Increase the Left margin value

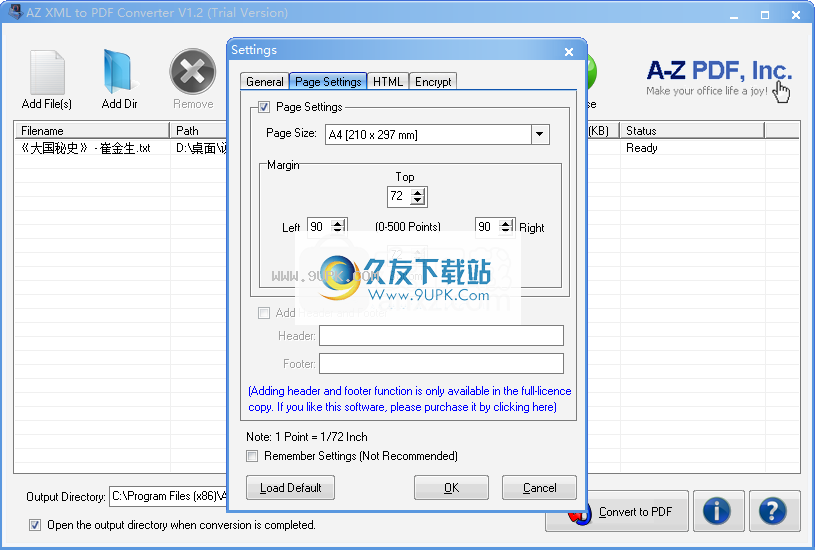(338, 223)
